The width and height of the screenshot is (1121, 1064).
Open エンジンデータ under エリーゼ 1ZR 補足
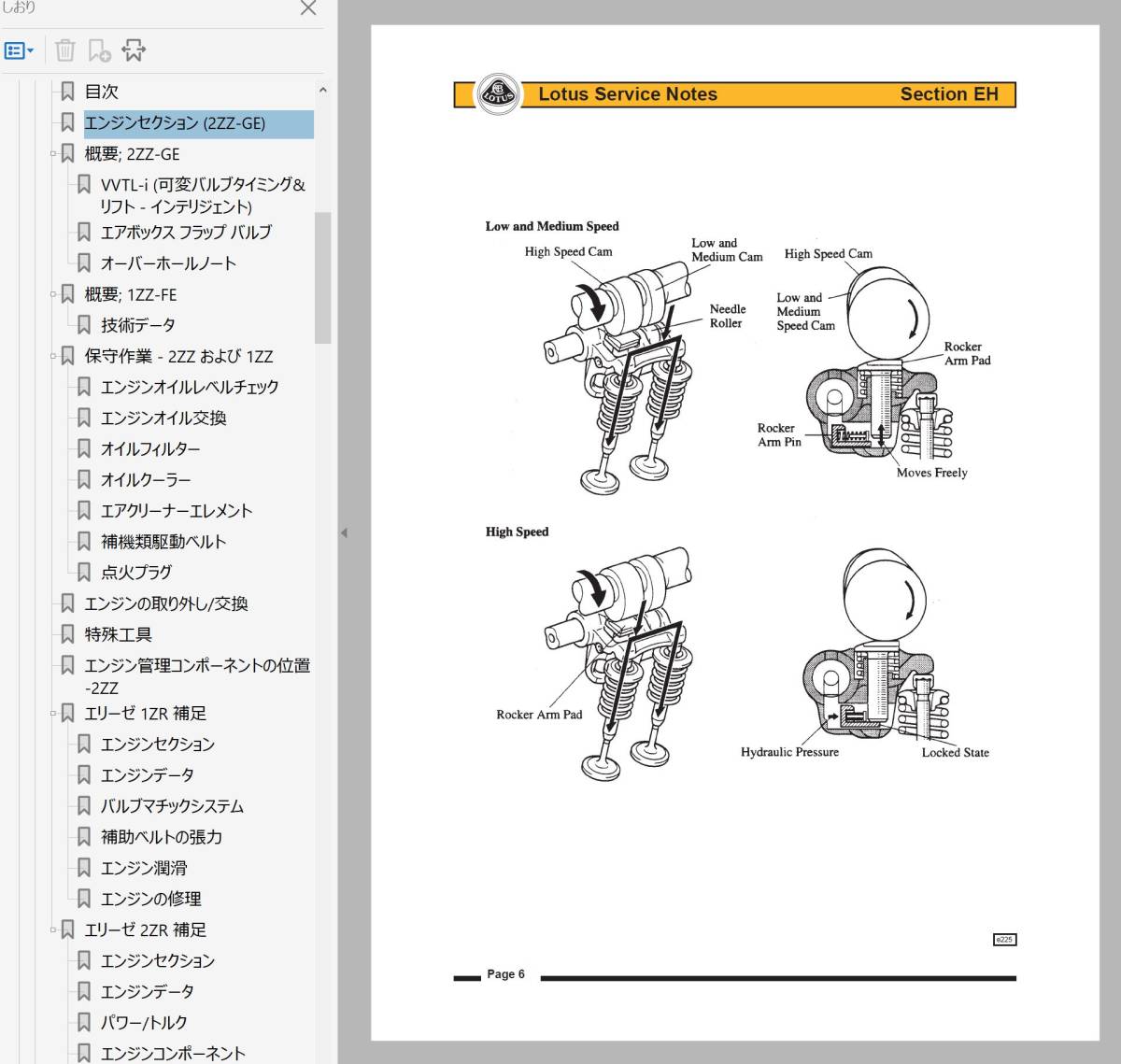(x=148, y=775)
